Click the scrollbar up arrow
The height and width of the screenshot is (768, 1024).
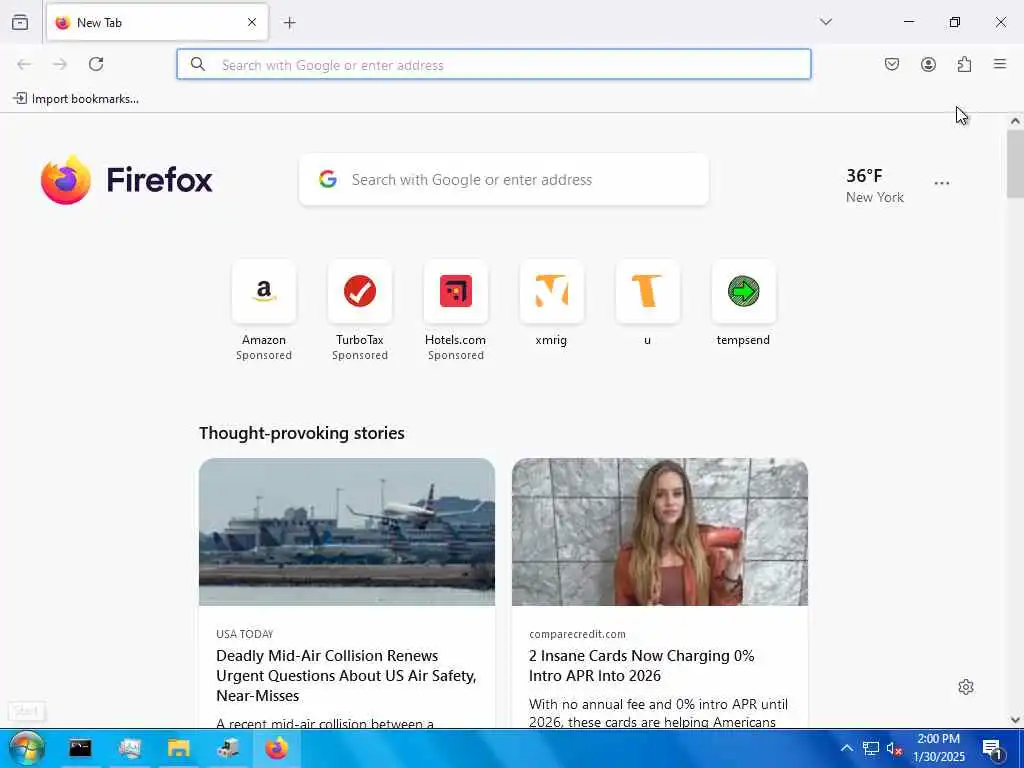point(1015,121)
